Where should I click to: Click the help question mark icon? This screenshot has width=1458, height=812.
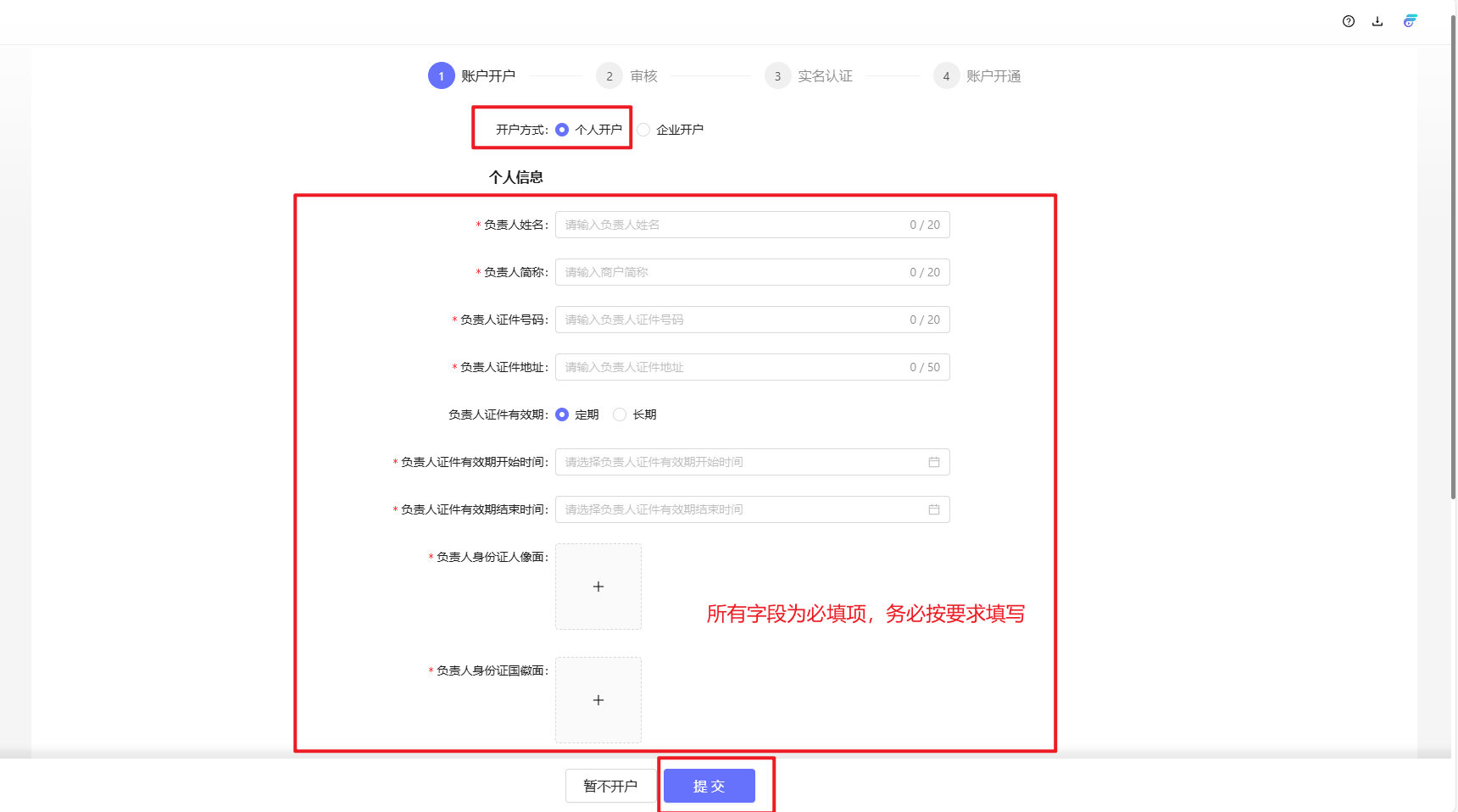click(1349, 21)
